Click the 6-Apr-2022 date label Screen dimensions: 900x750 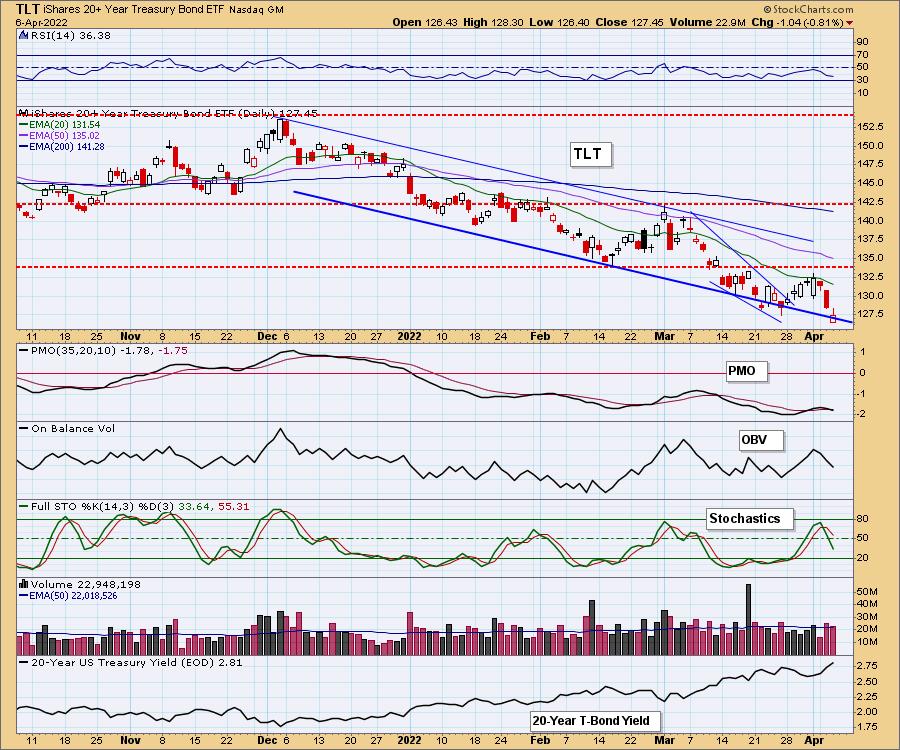[x=41, y=23]
